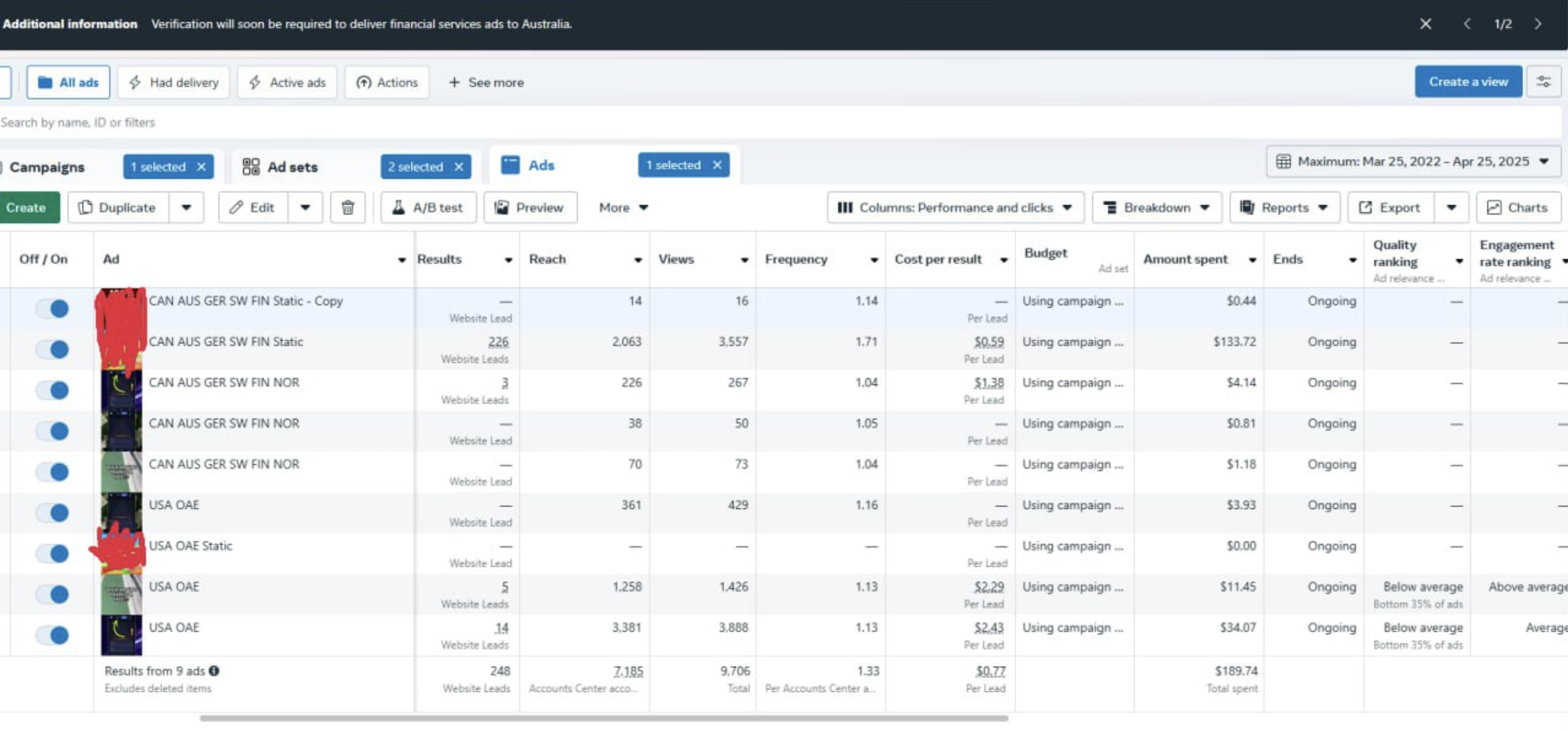Click the green Create button

[27, 208]
